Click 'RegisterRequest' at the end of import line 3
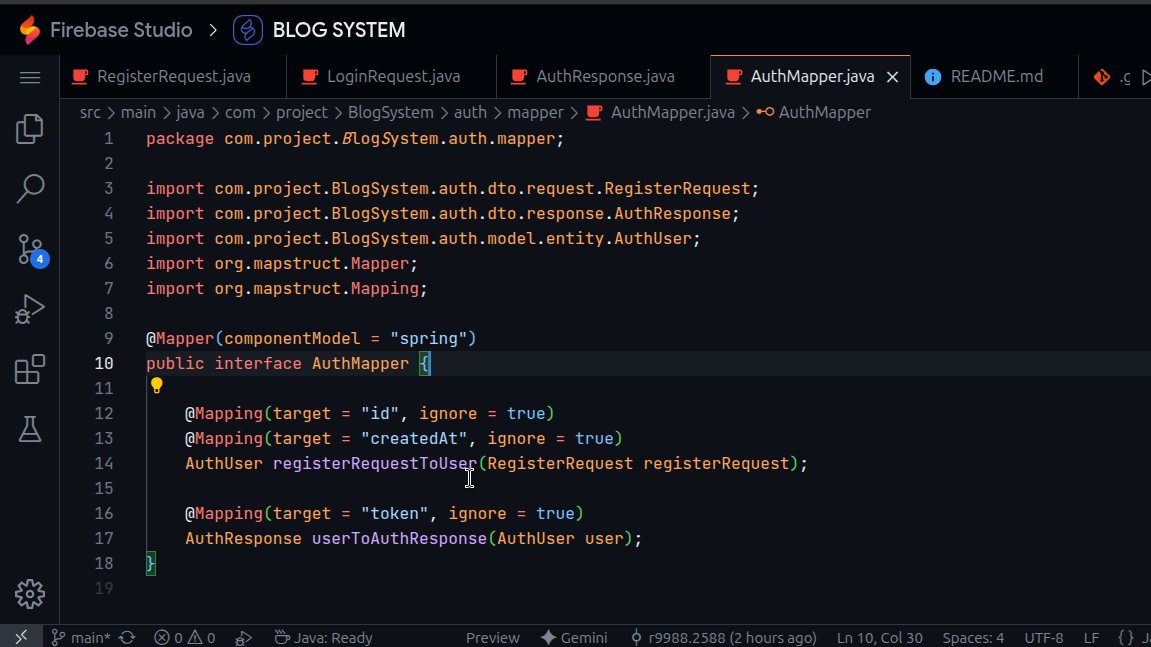 point(677,189)
